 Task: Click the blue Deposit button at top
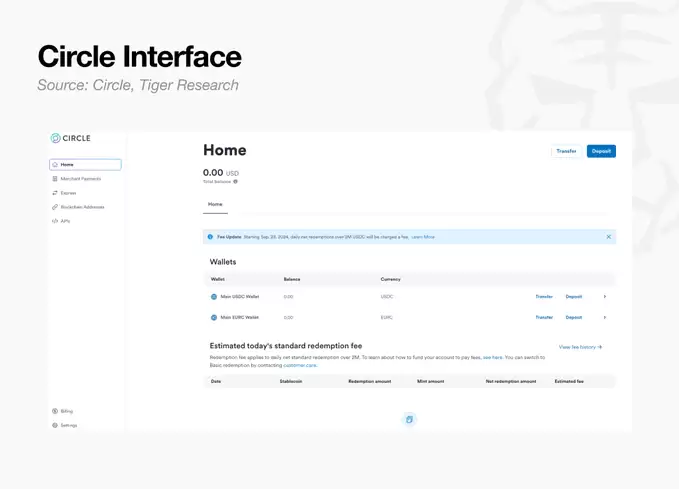pyautogui.click(x=601, y=151)
